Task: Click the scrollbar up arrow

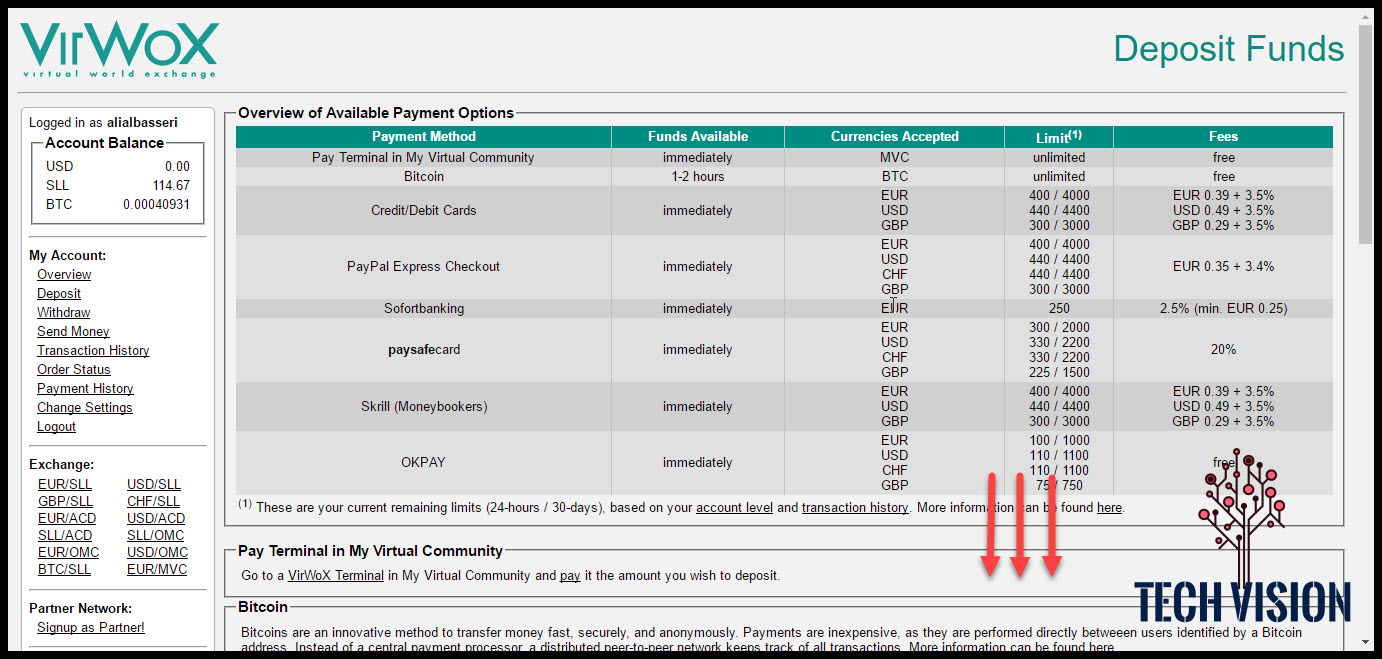Action: (1366, 15)
